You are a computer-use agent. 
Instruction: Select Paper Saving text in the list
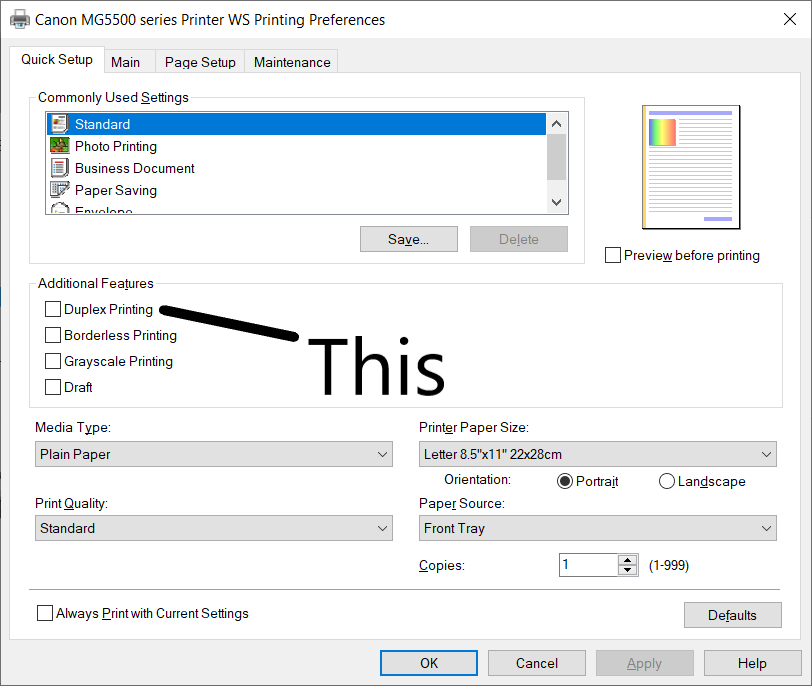click(116, 191)
